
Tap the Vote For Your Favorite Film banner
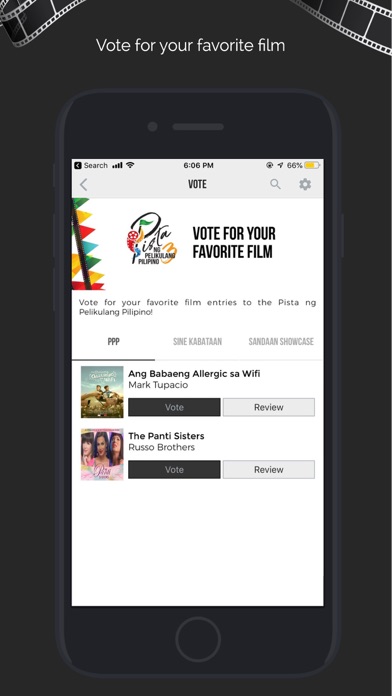198,244
